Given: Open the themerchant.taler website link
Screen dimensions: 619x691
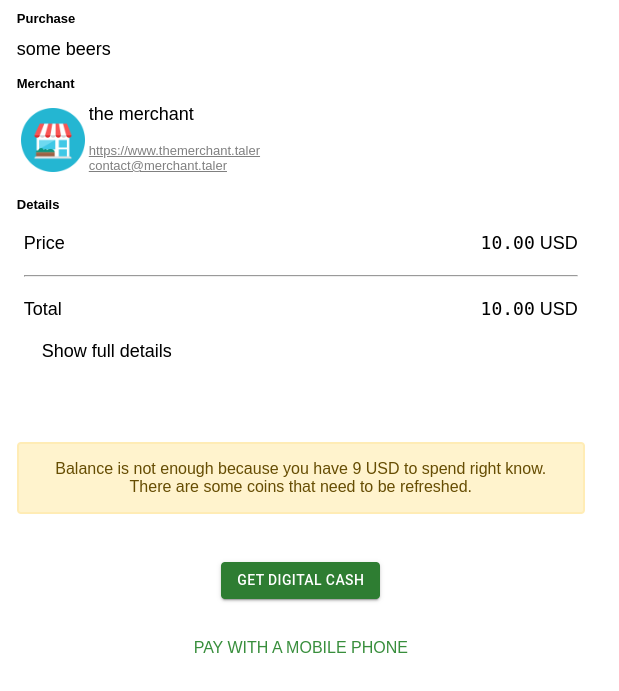Looking at the screenshot, I should pos(174,151).
